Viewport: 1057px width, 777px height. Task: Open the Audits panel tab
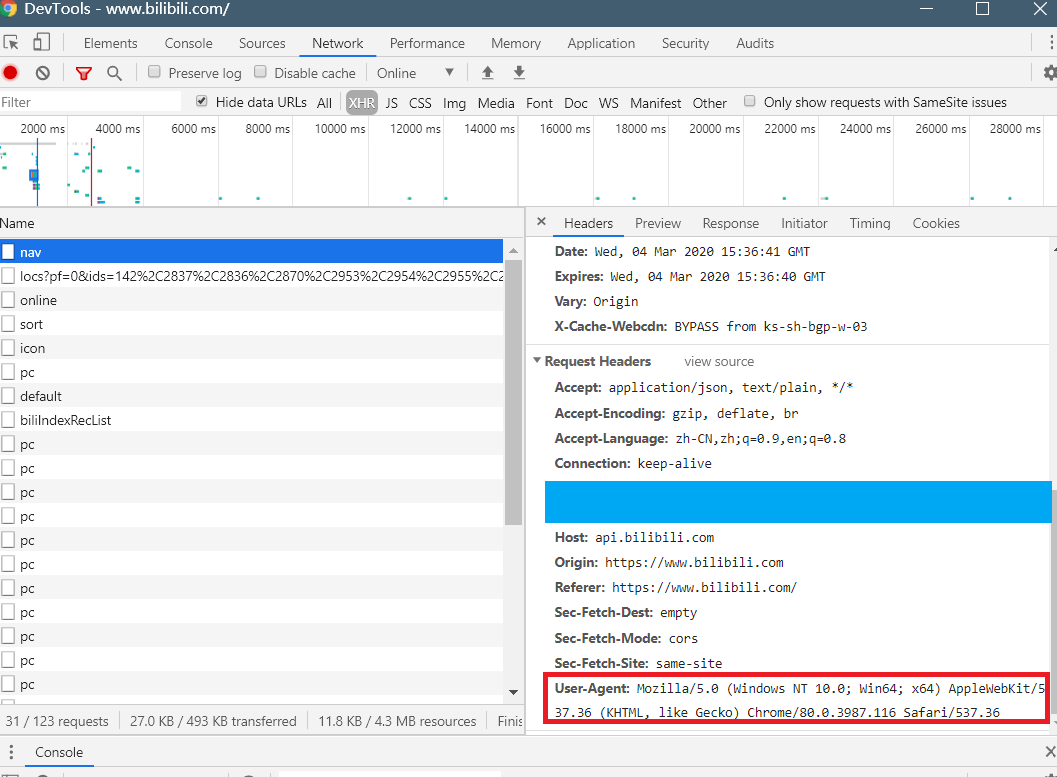point(754,43)
